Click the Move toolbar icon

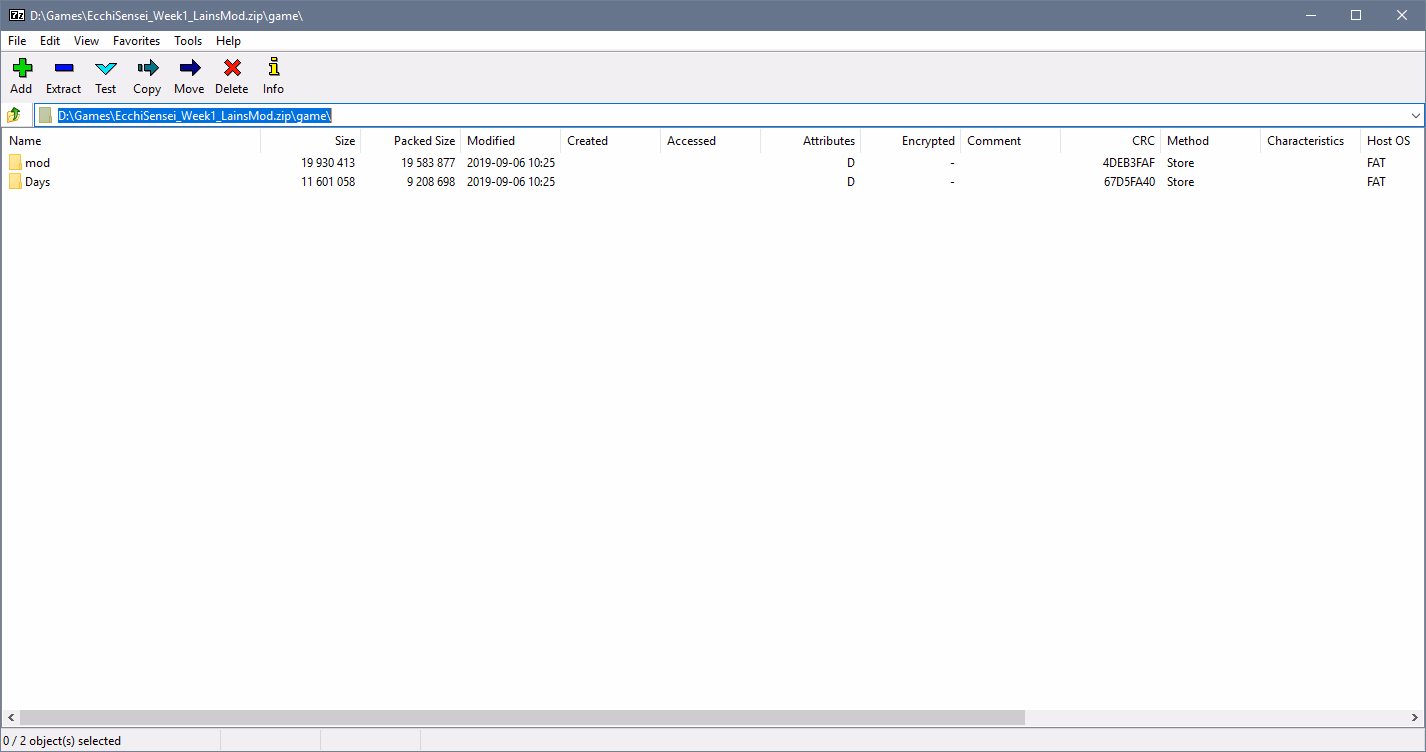click(x=189, y=69)
